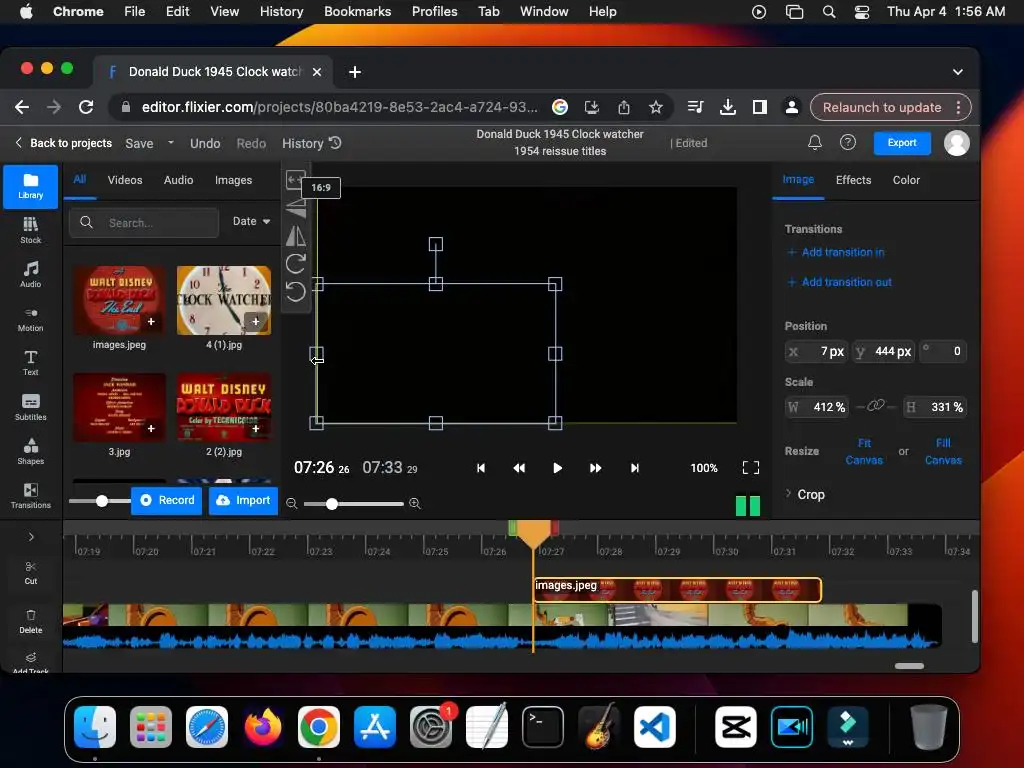Open the Text panel

click(30, 362)
